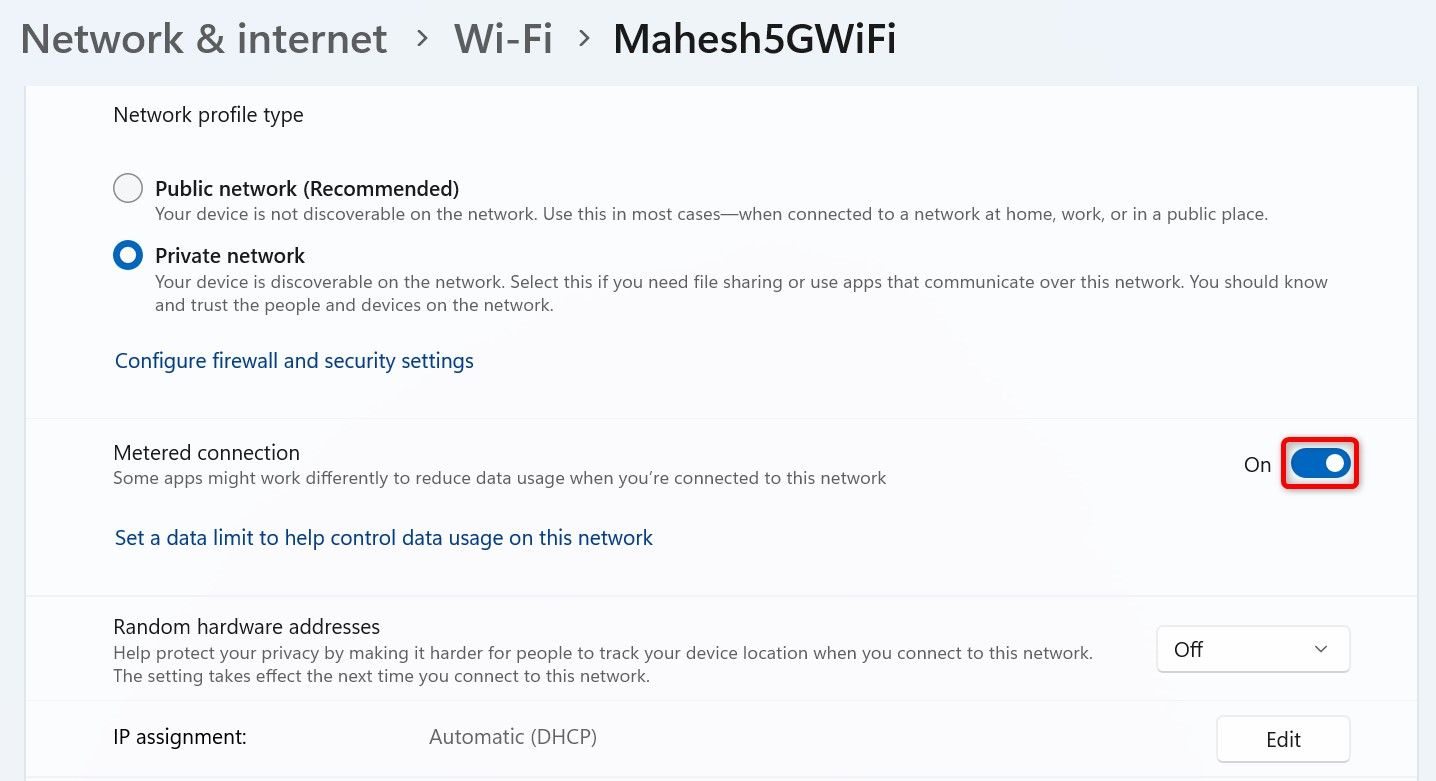Click the Automatic (DHCP) value text
Screen dimensions: 1436x781
click(513, 737)
